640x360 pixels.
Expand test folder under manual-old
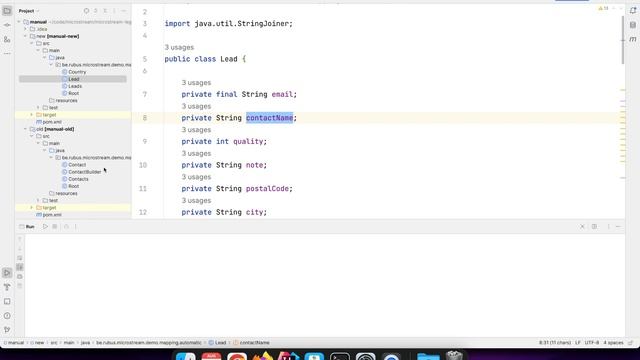click(x=38, y=200)
